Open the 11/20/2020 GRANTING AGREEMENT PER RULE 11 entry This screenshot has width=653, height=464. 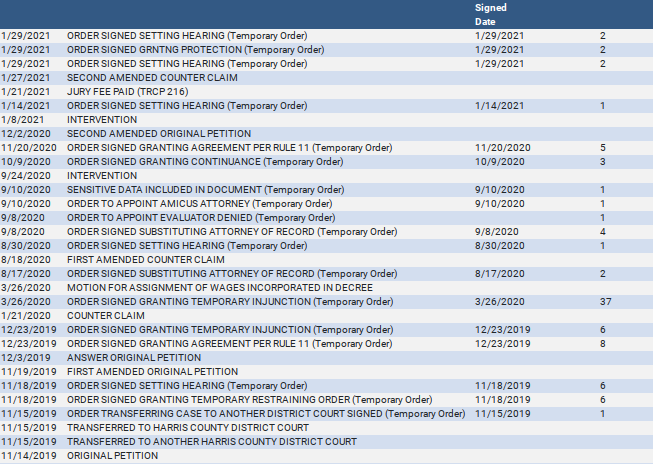[229, 148]
